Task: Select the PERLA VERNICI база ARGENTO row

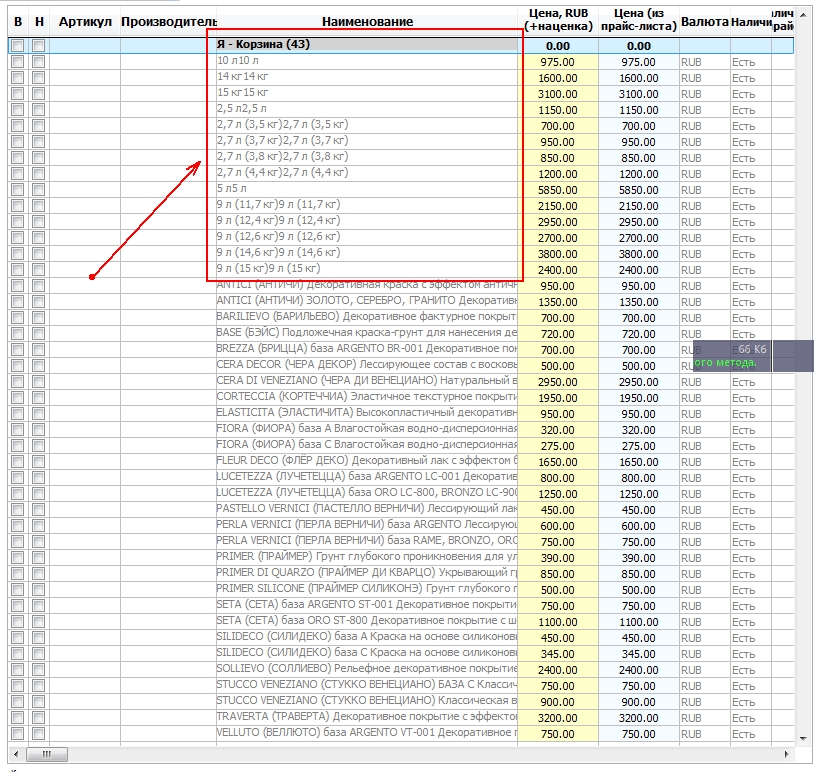Action: (x=401, y=525)
